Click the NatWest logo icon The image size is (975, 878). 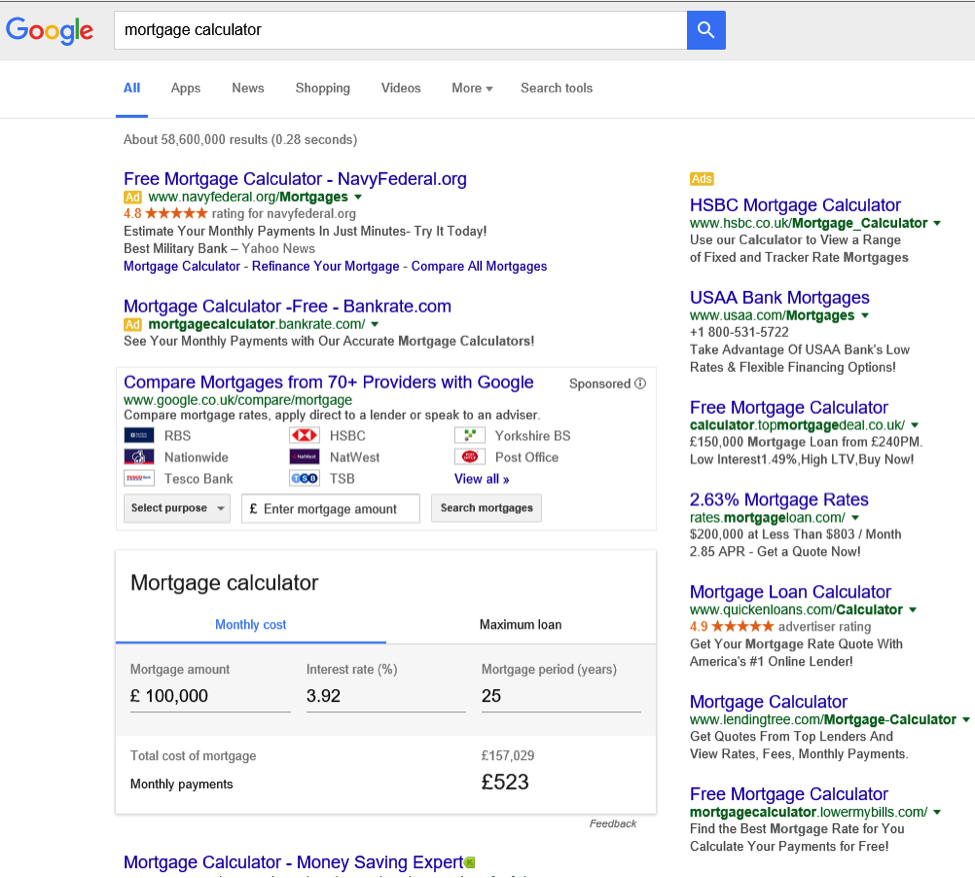point(305,457)
